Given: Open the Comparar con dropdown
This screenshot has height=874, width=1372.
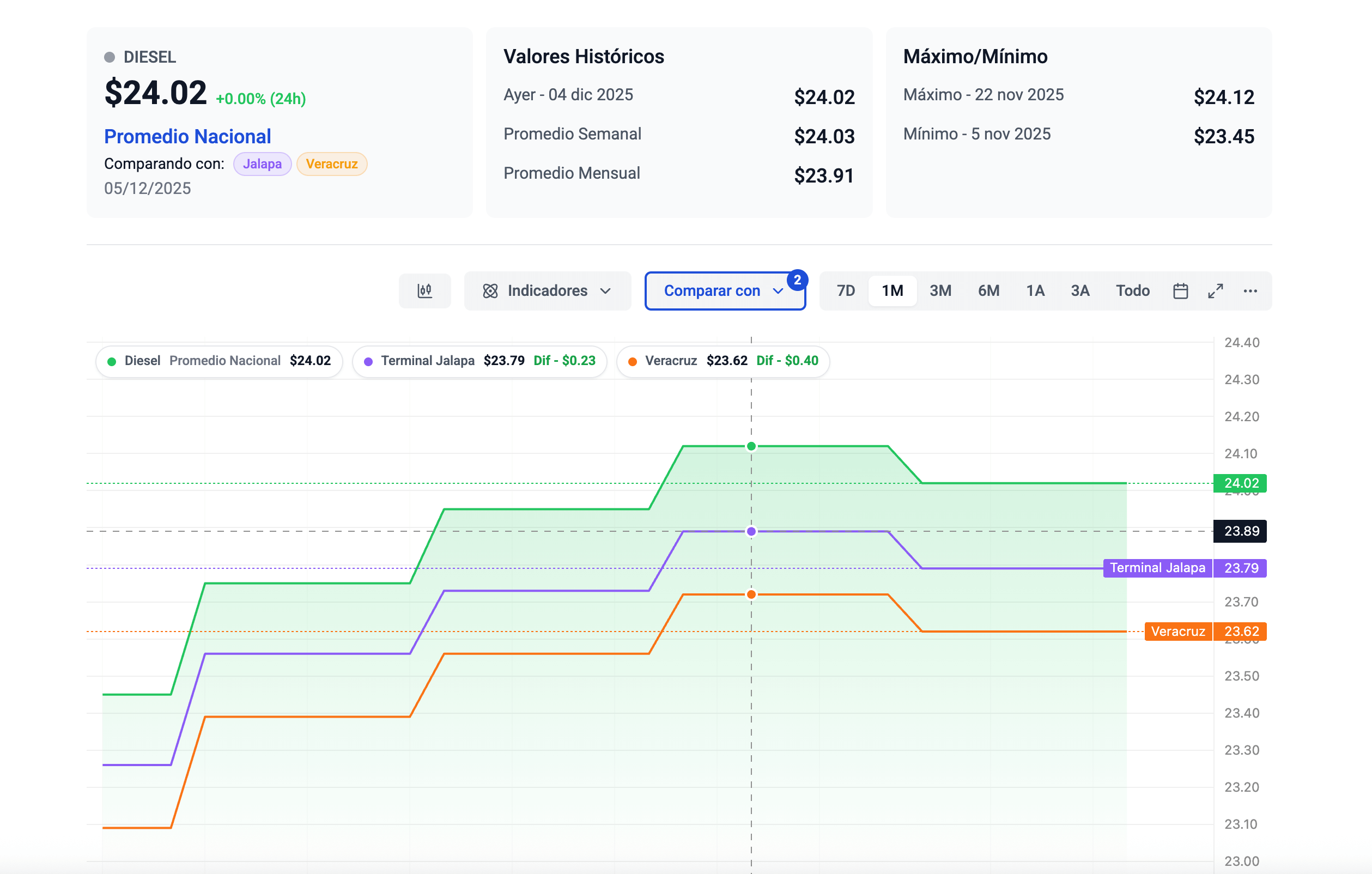Looking at the screenshot, I should point(724,290).
